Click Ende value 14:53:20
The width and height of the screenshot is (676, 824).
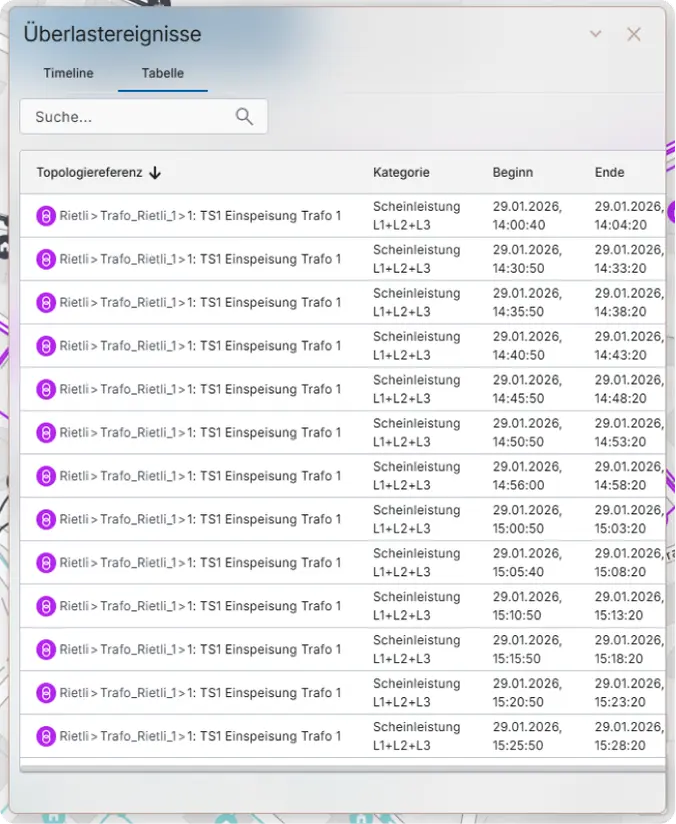(x=629, y=432)
